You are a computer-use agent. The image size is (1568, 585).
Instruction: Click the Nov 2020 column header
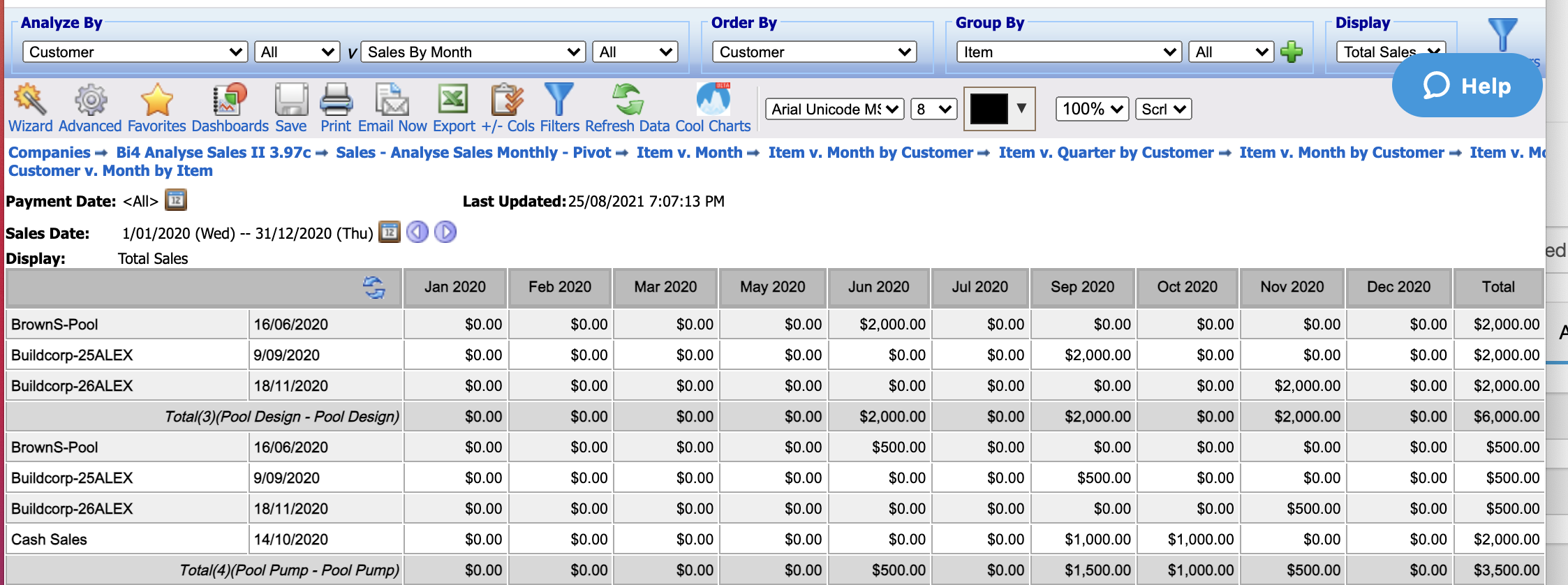pos(1292,287)
